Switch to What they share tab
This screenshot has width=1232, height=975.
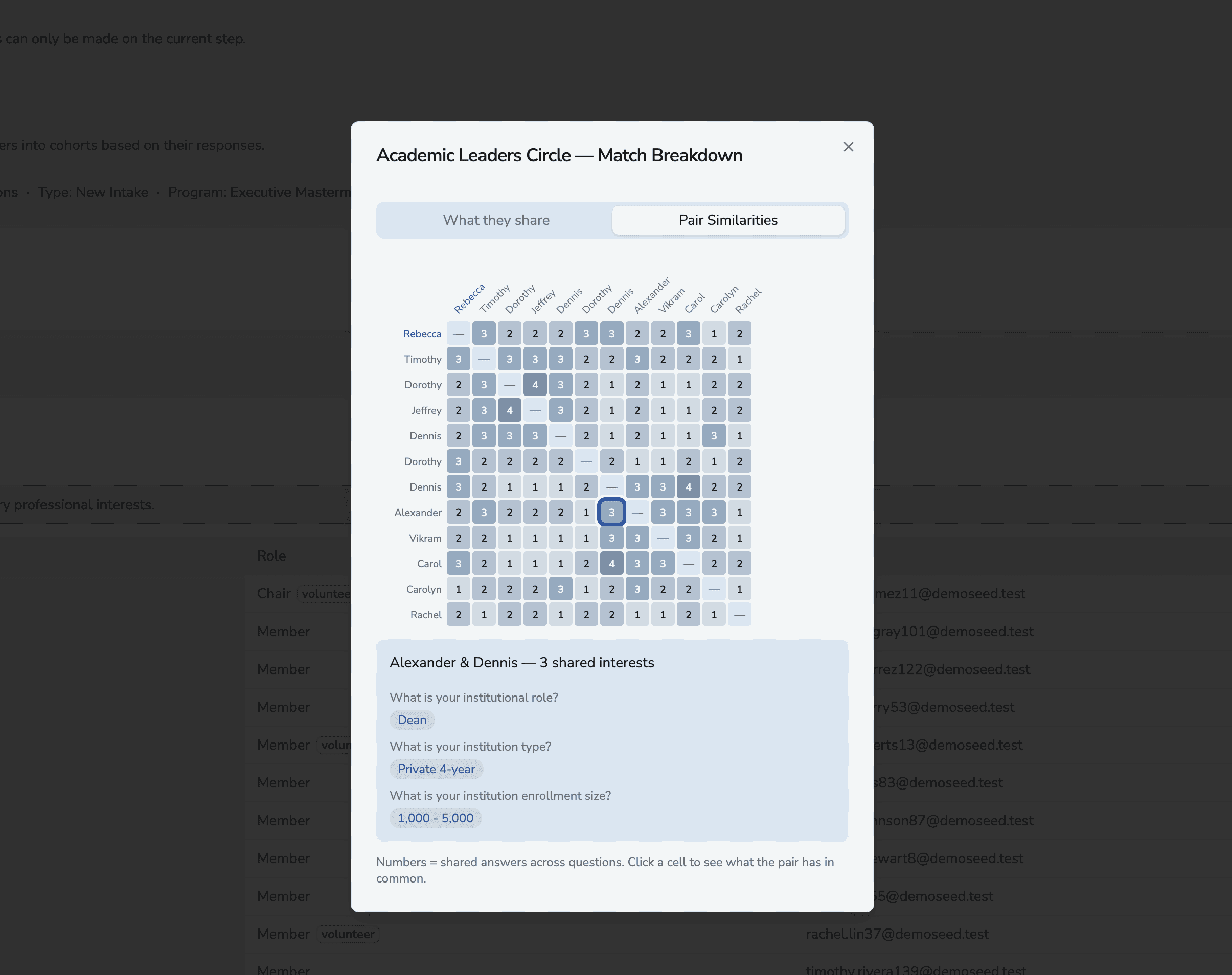(x=495, y=220)
